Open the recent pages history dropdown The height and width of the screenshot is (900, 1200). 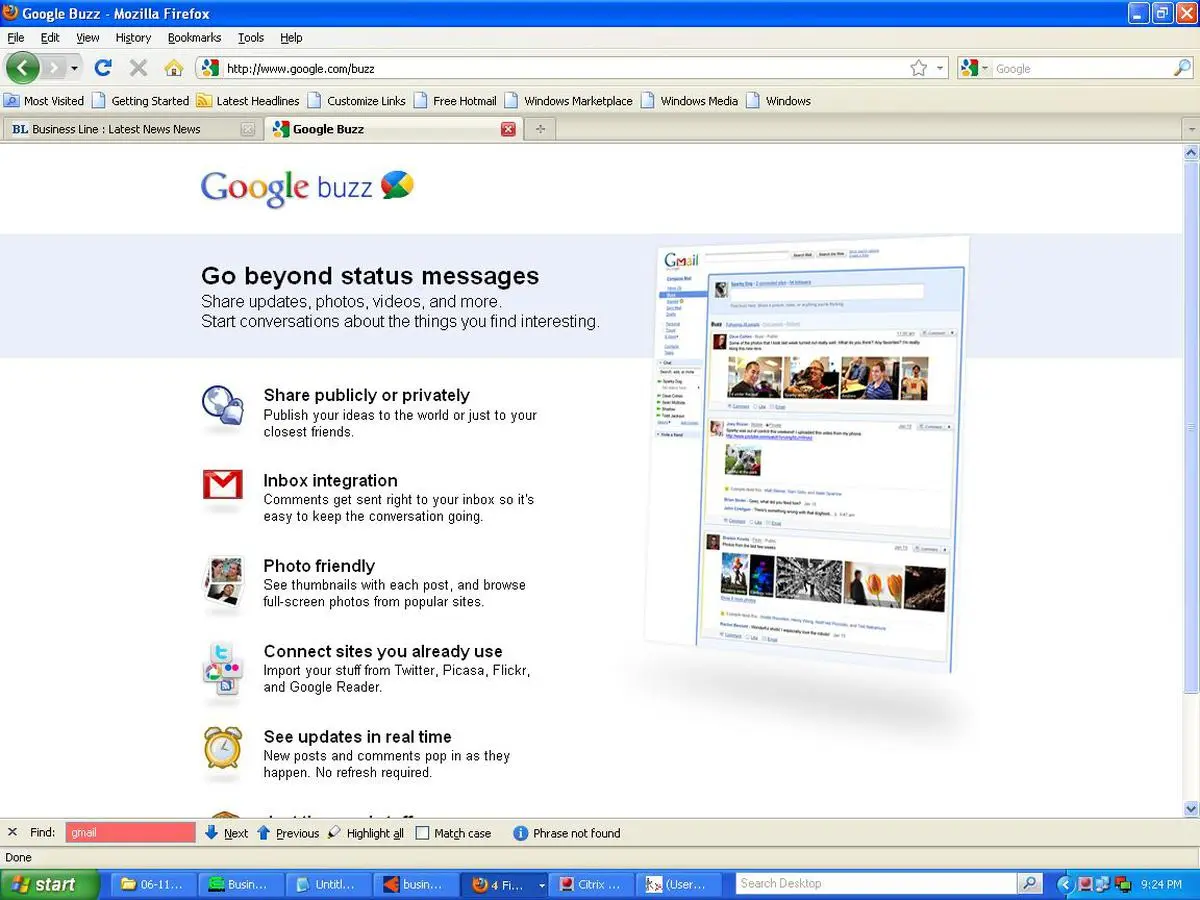[74, 68]
